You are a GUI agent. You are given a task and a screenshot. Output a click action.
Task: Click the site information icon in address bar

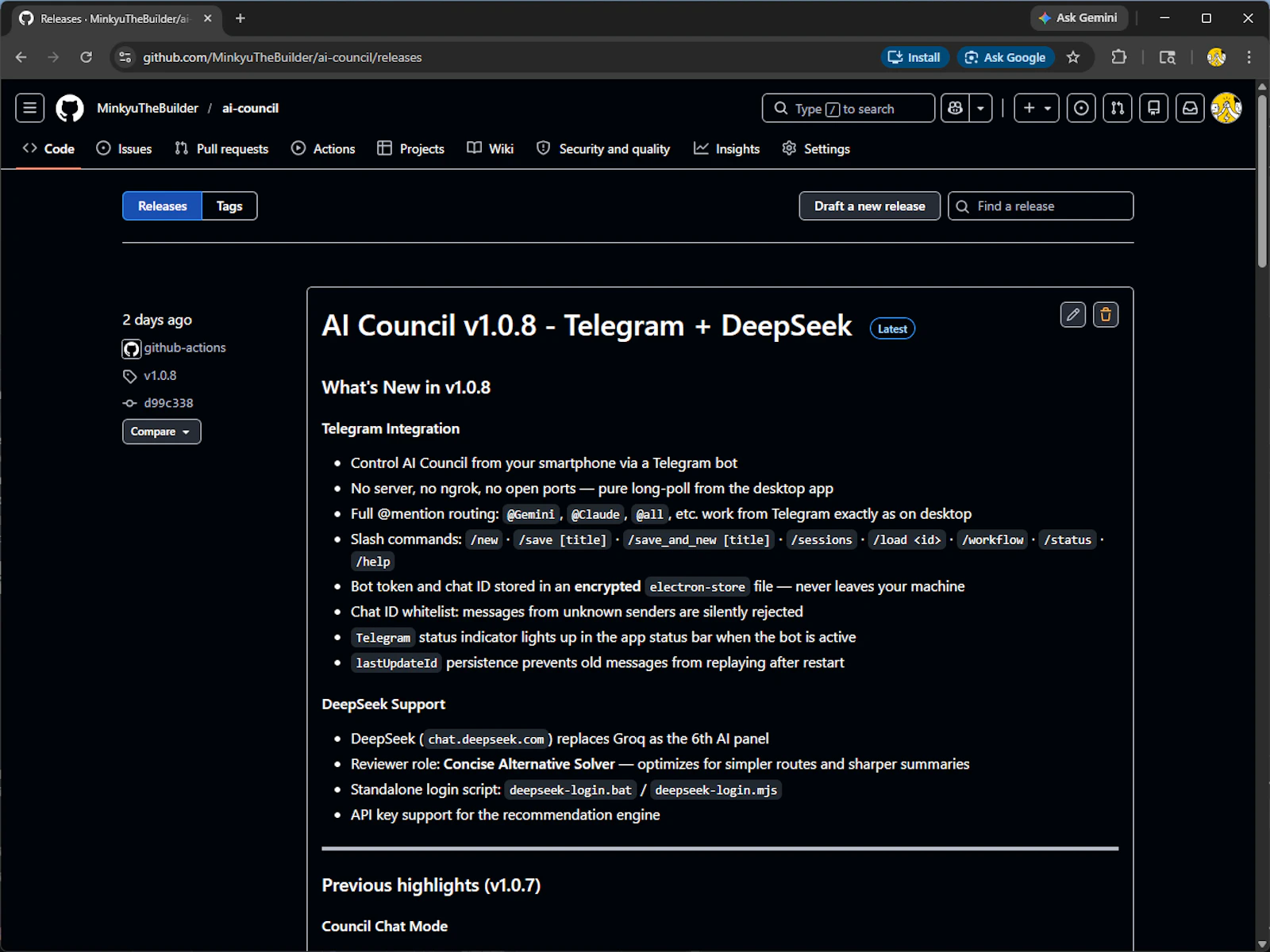pos(125,57)
